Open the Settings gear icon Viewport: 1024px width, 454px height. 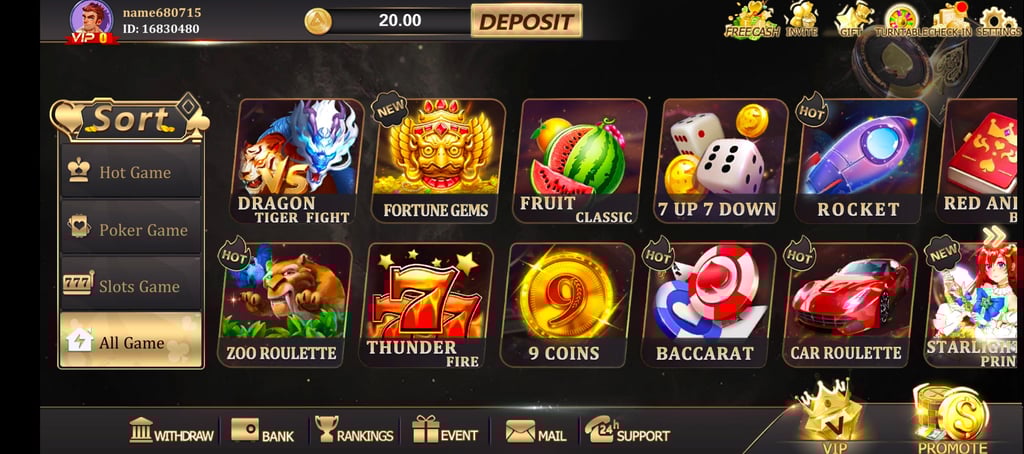click(999, 20)
